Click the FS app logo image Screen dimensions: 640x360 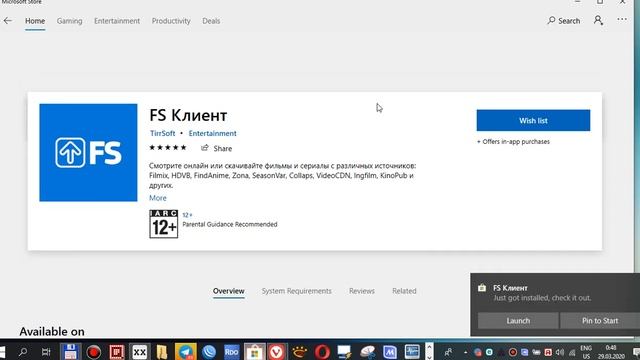[x=88, y=153]
